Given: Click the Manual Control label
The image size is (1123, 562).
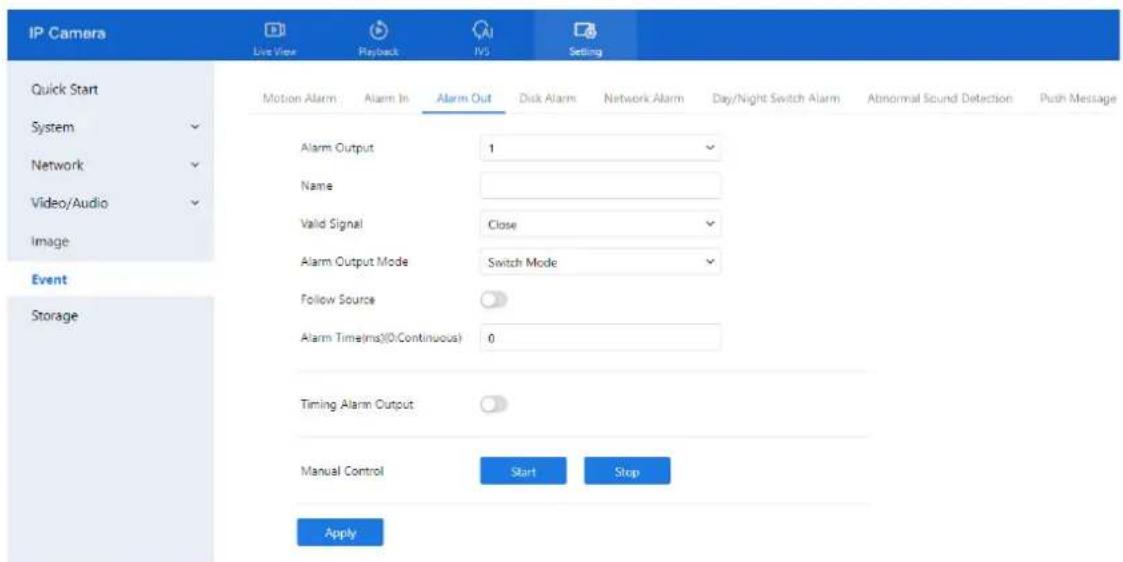Looking at the screenshot, I should (x=342, y=471).
